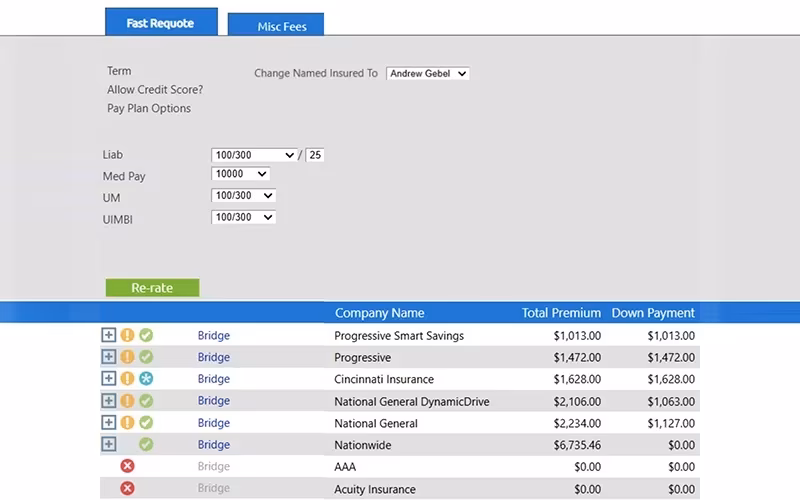This screenshot has width=800, height=500.
Task: Click the green Re-rate button
Action: (x=153, y=288)
